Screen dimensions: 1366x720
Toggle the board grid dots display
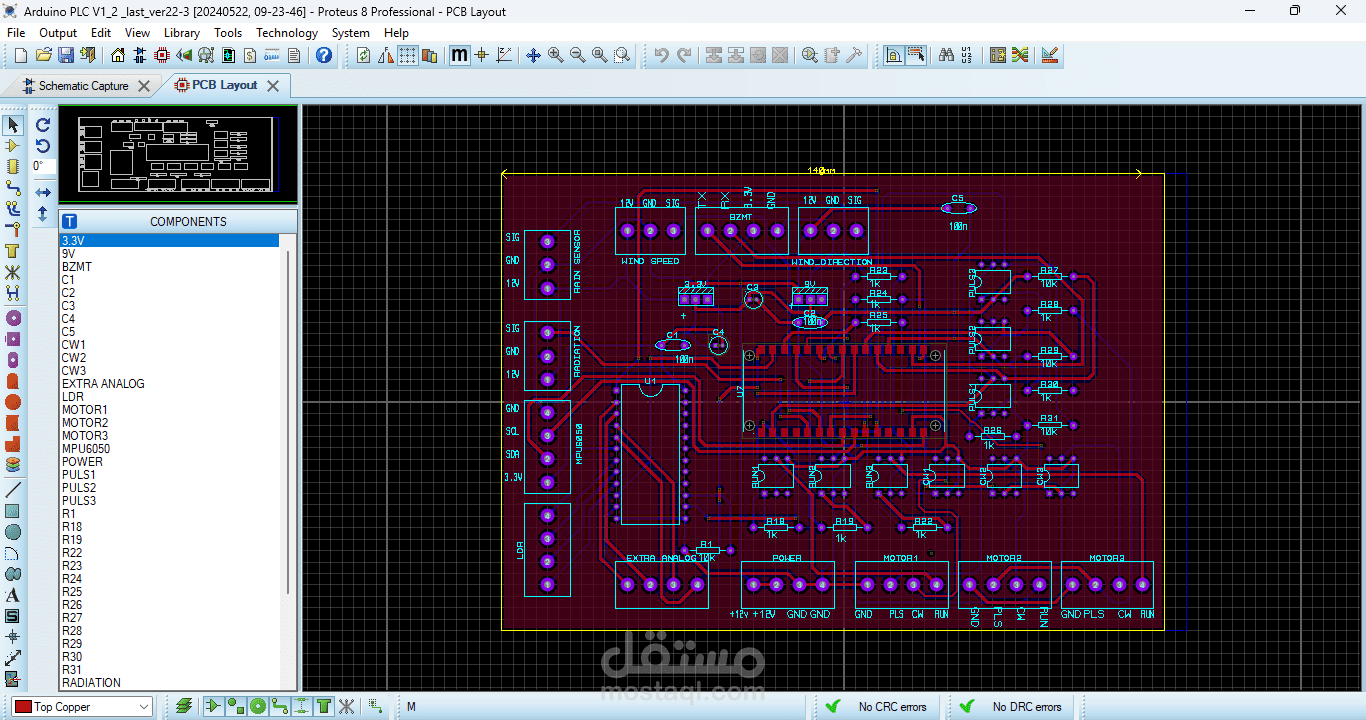coord(408,55)
